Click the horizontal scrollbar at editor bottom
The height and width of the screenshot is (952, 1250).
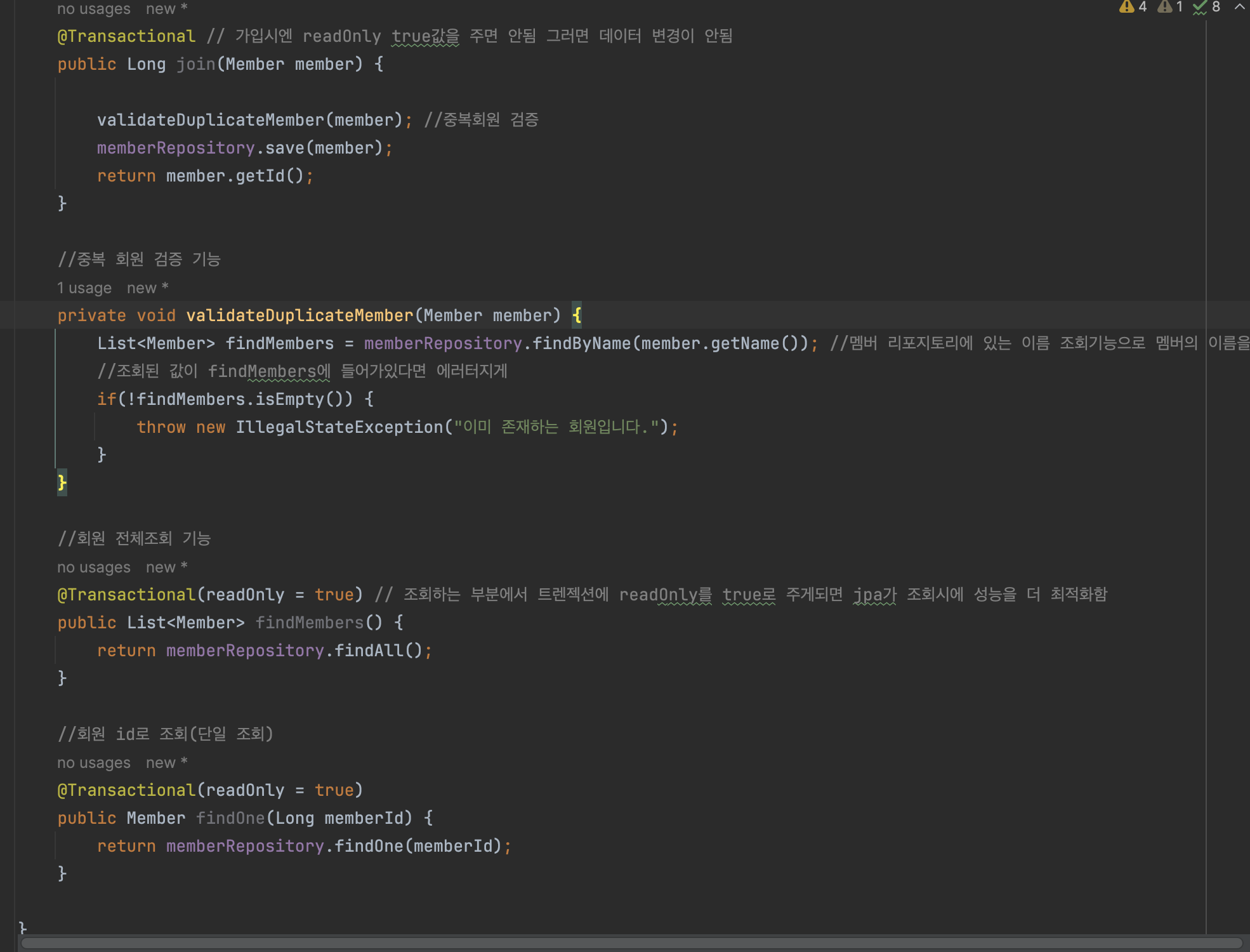[x=631, y=942]
